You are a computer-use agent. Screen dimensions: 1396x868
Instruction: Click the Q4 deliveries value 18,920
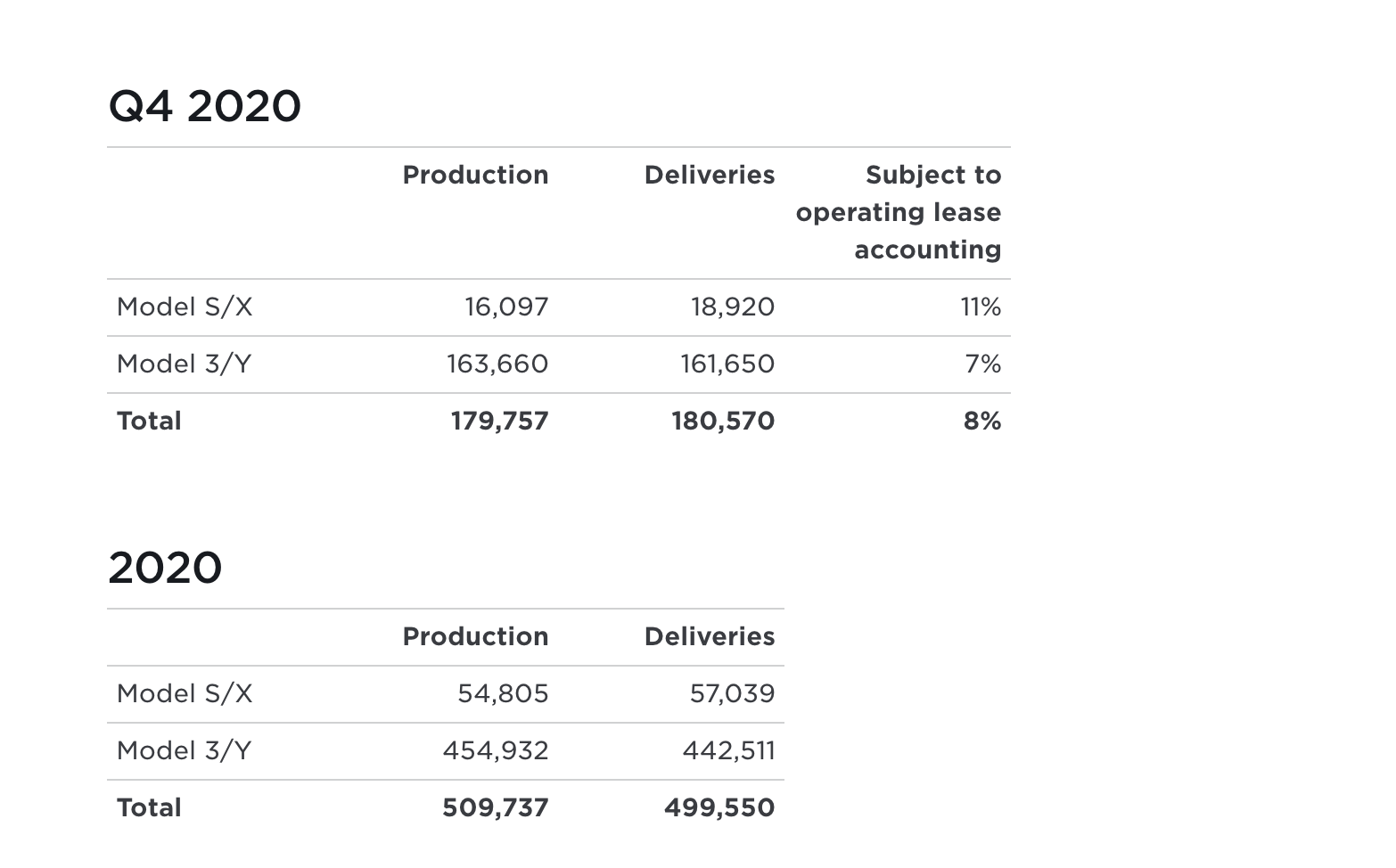click(x=732, y=307)
